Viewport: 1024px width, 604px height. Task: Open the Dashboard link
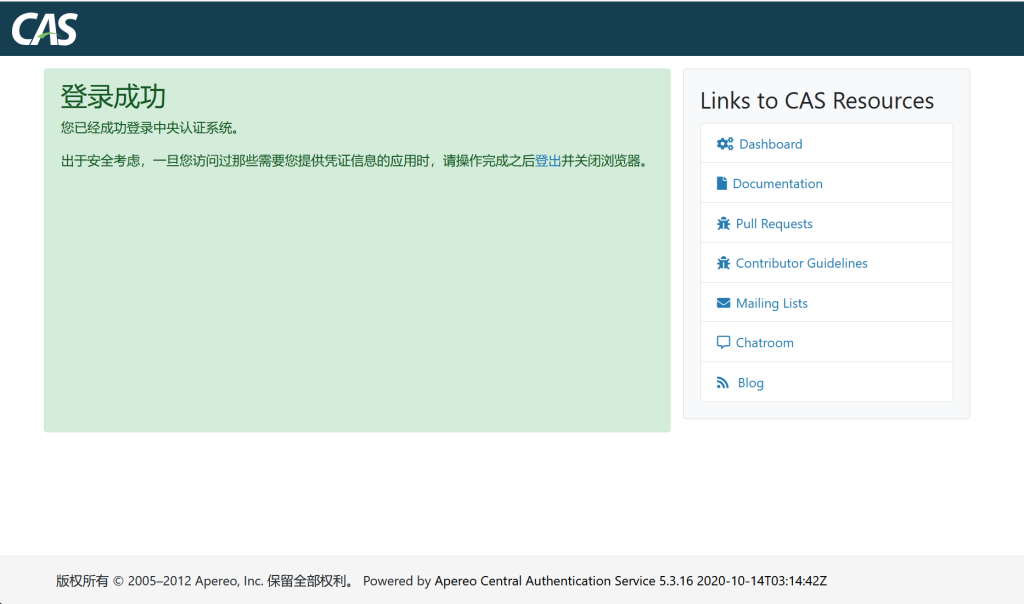point(770,144)
